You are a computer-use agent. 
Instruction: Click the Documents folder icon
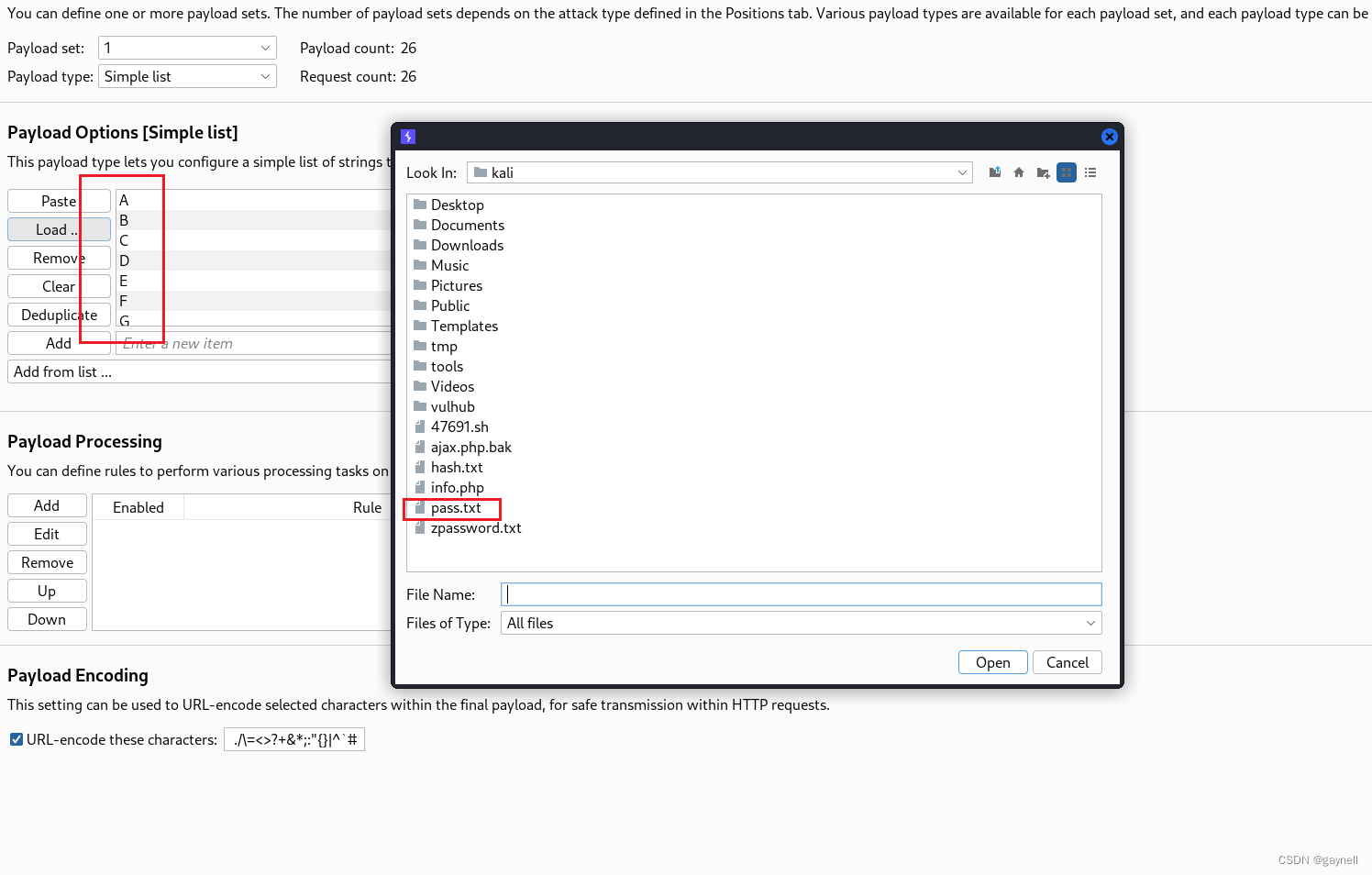coord(420,225)
